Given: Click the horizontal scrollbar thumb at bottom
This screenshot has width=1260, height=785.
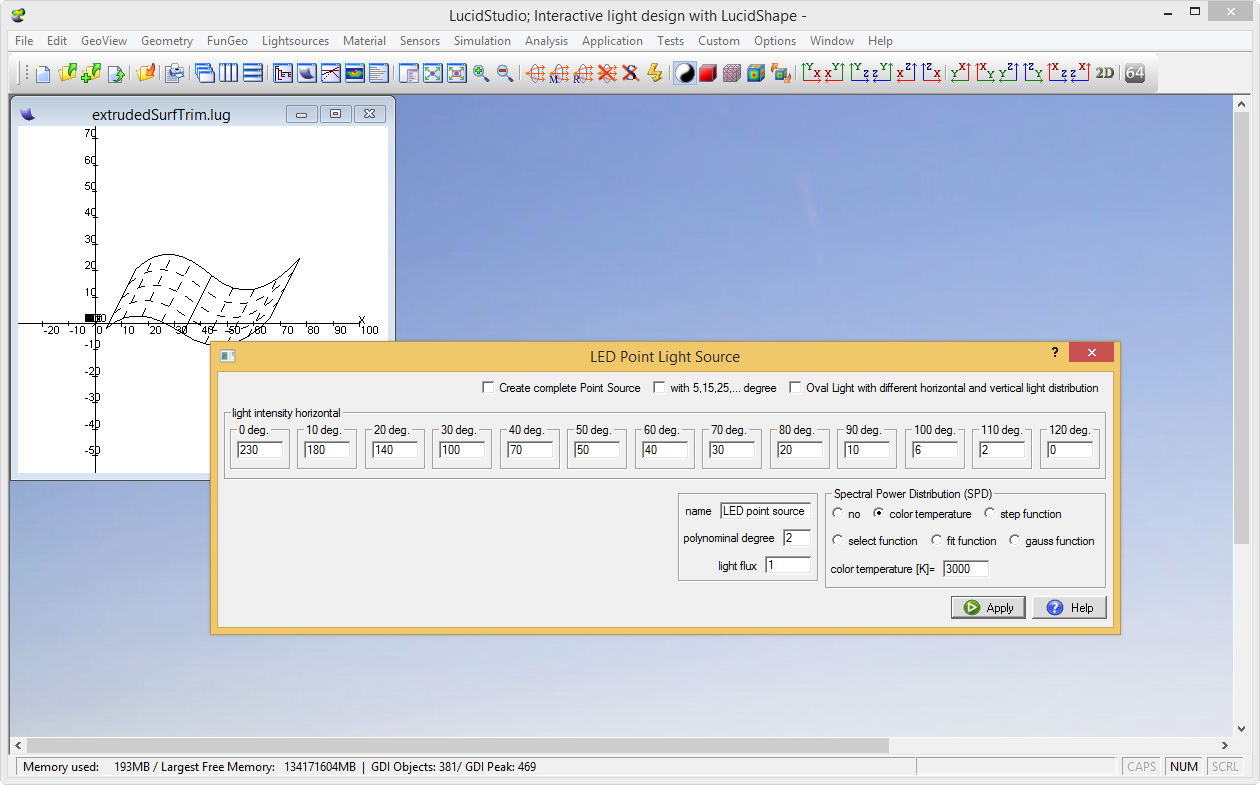Looking at the screenshot, I should [458, 745].
